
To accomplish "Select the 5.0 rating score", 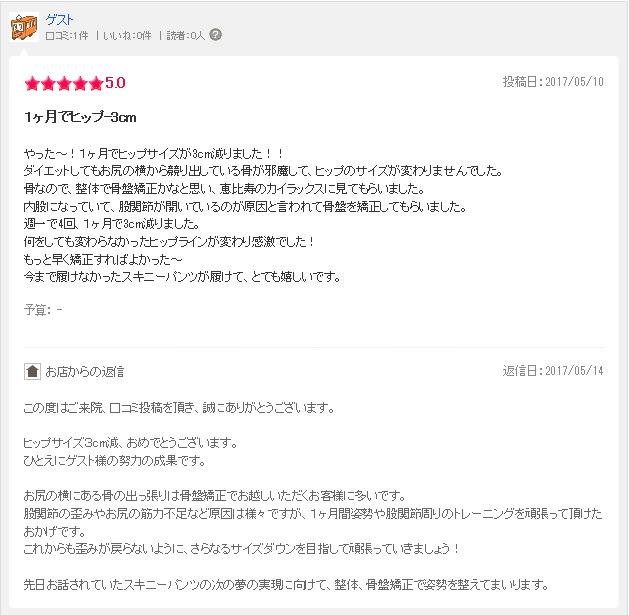I will point(116,83).
